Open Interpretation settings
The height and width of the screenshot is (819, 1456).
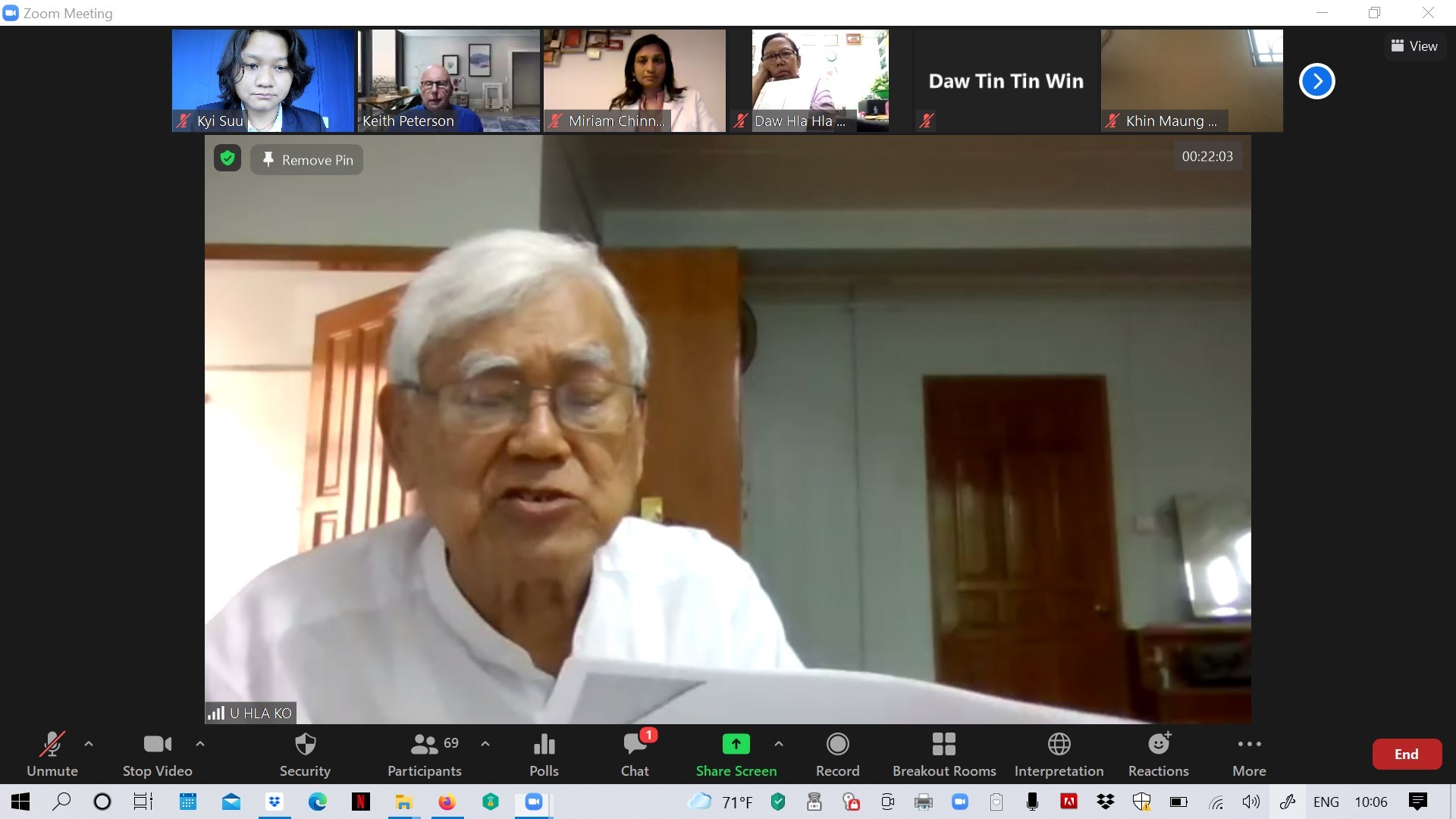coord(1059,754)
